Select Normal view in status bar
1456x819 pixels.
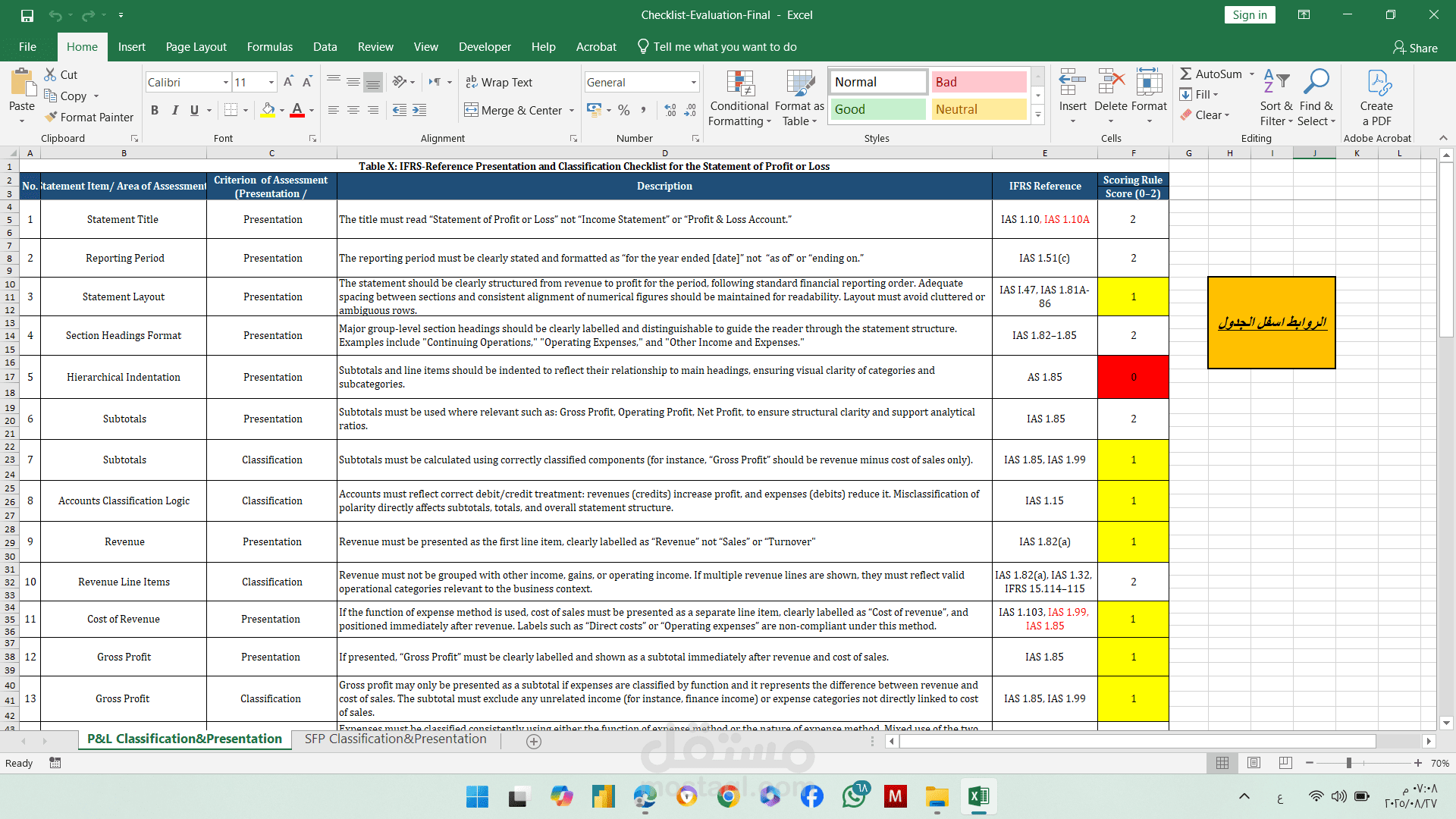[x=1222, y=762]
